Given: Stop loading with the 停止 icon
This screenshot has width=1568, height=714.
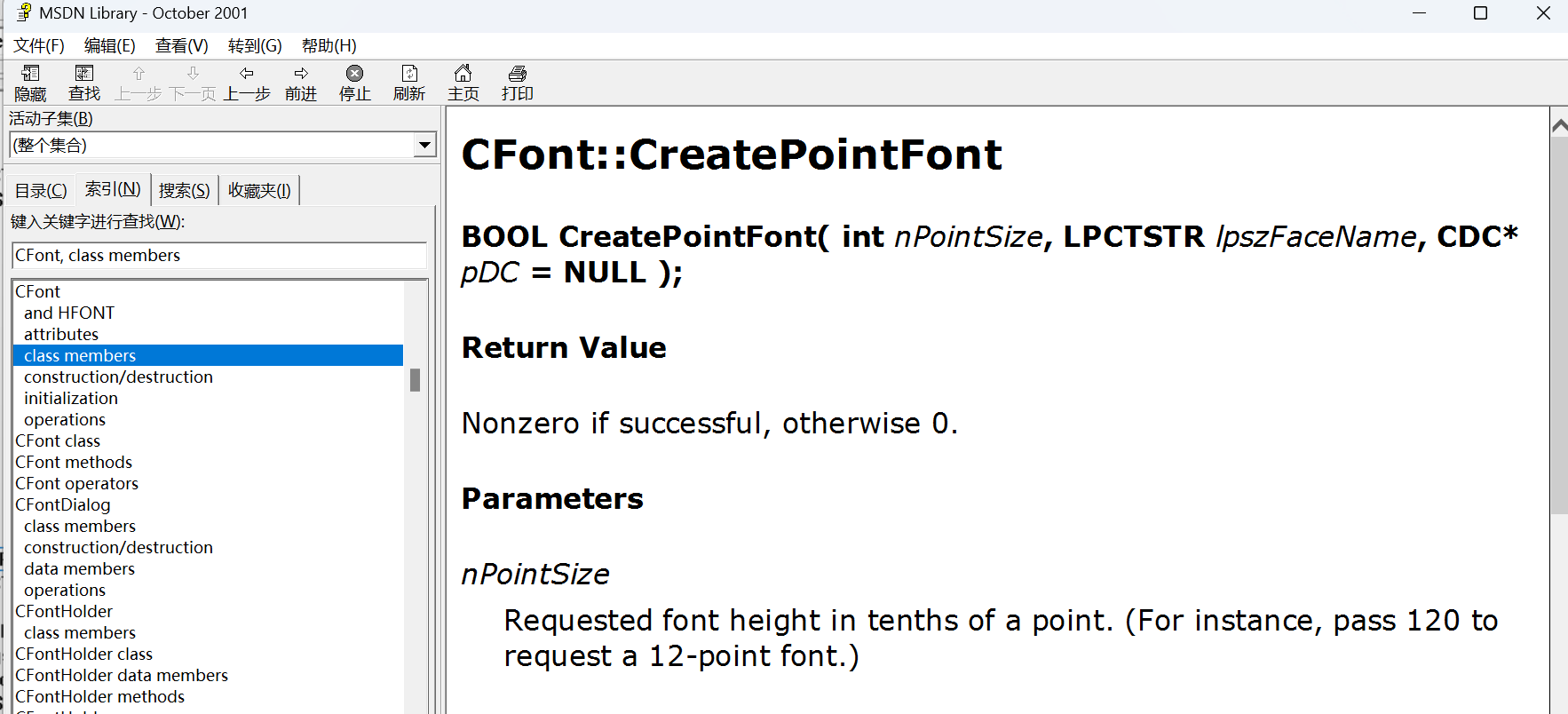Looking at the screenshot, I should (x=355, y=83).
